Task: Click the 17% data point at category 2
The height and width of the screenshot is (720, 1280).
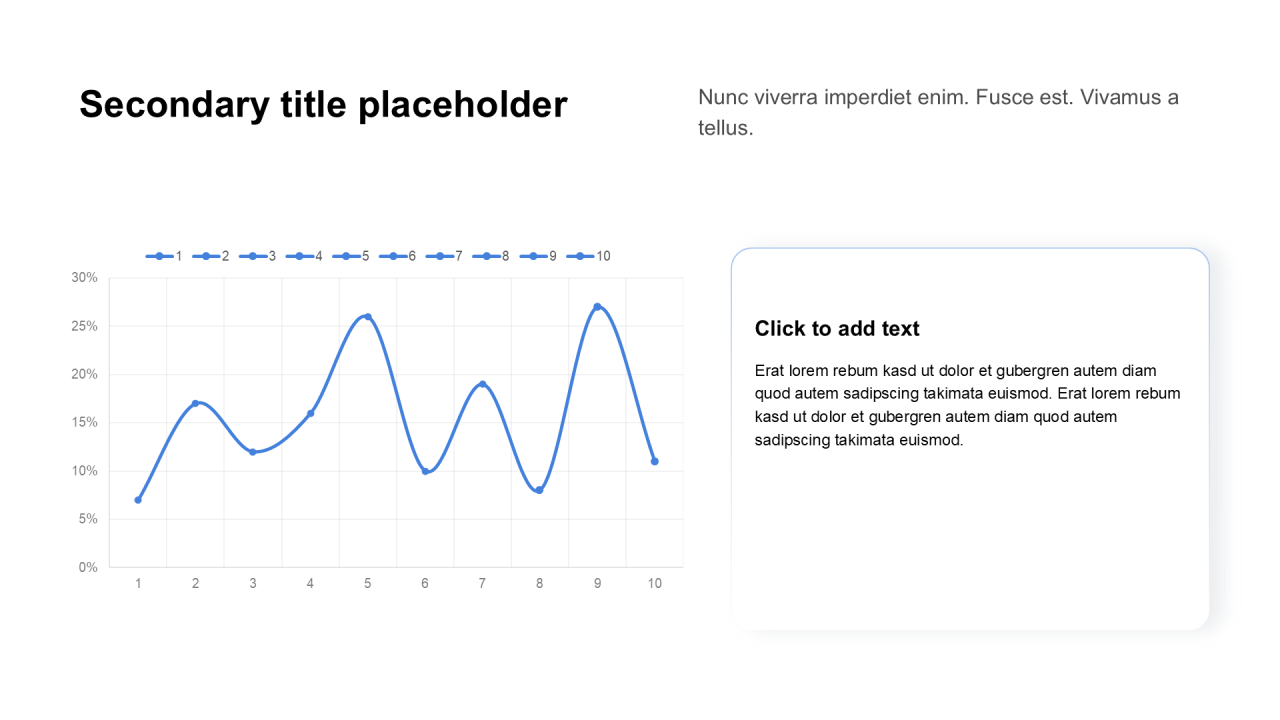Action: (195, 403)
